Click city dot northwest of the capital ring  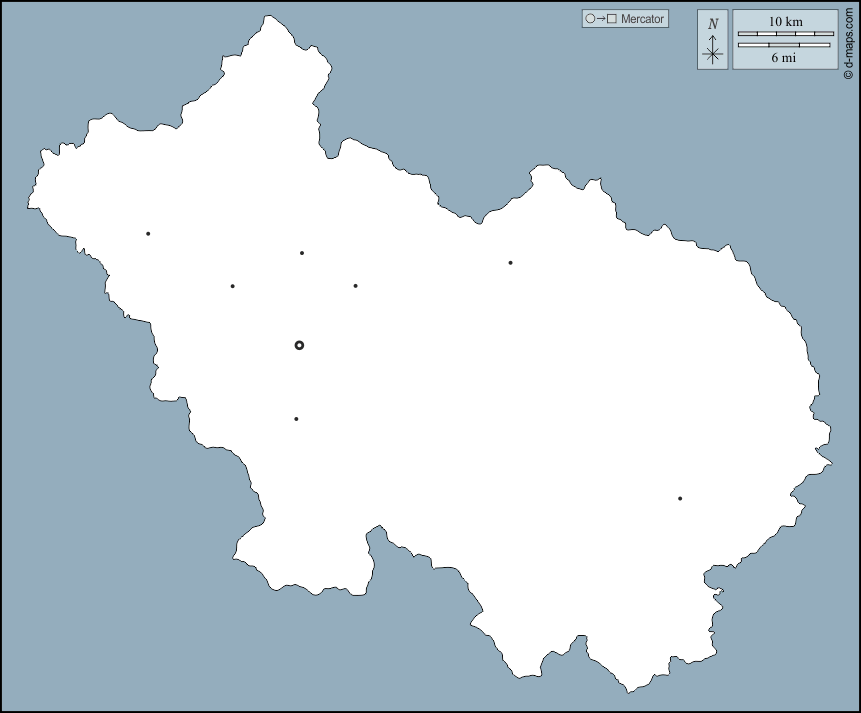tap(233, 286)
